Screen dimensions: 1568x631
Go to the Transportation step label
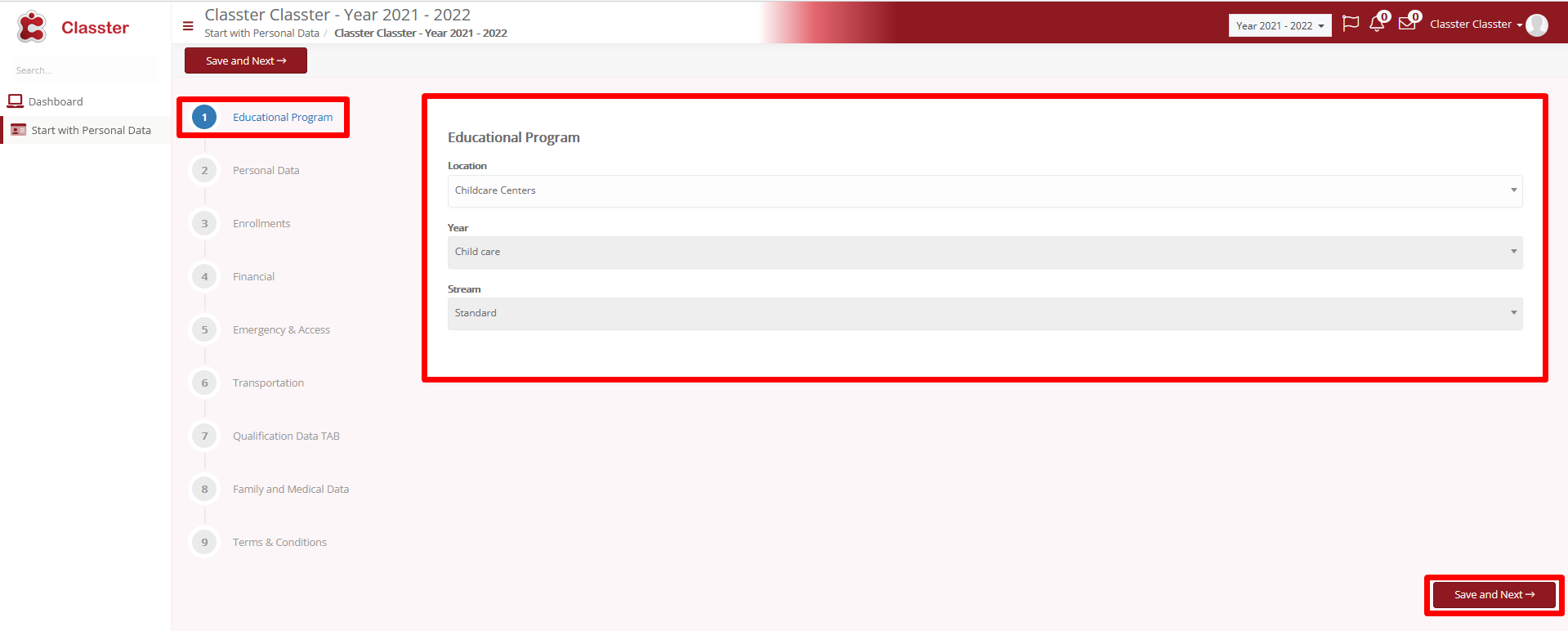click(x=268, y=383)
